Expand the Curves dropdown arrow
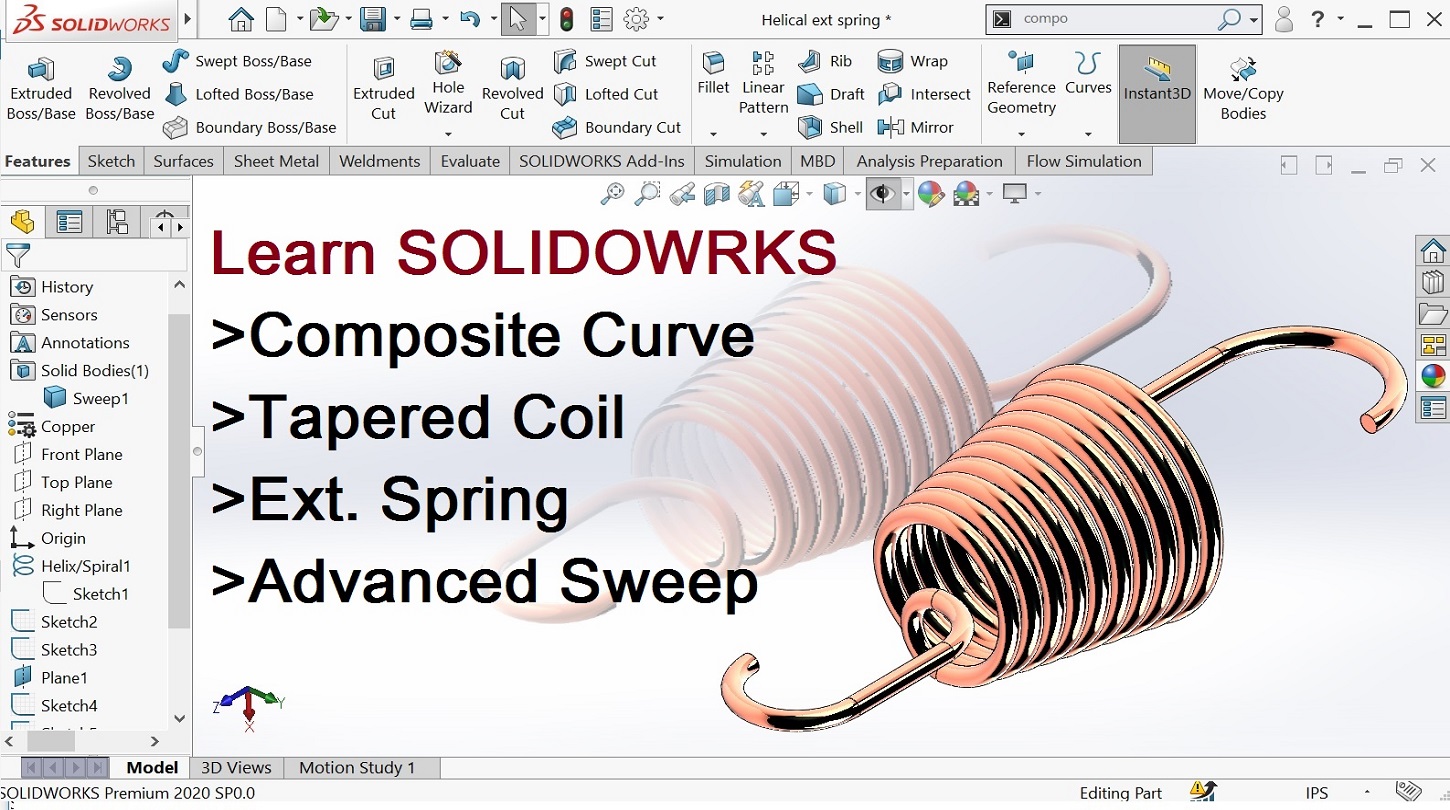This screenshot has height=810, width=1450. click(1088, 134)
